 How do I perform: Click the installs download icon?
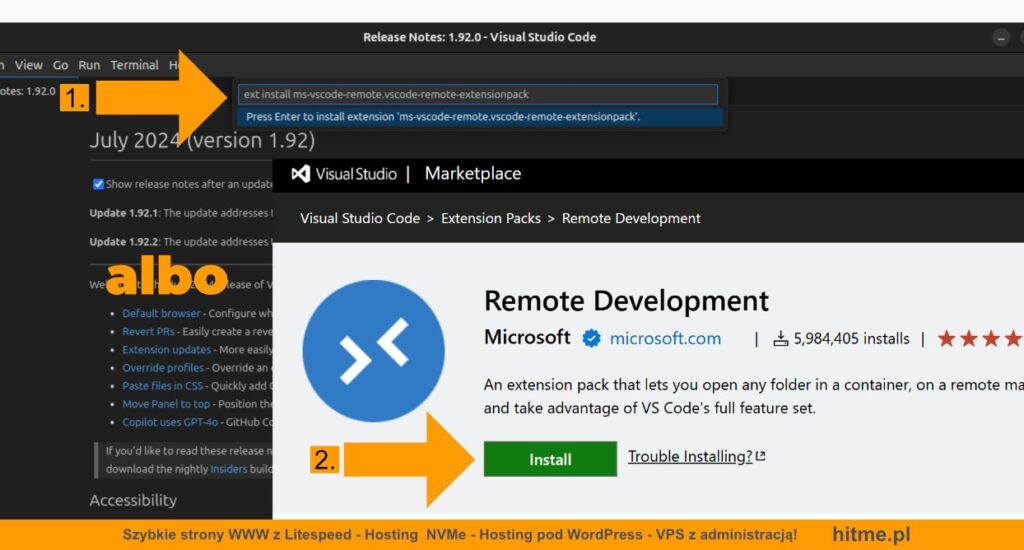[x=780, y=338]
